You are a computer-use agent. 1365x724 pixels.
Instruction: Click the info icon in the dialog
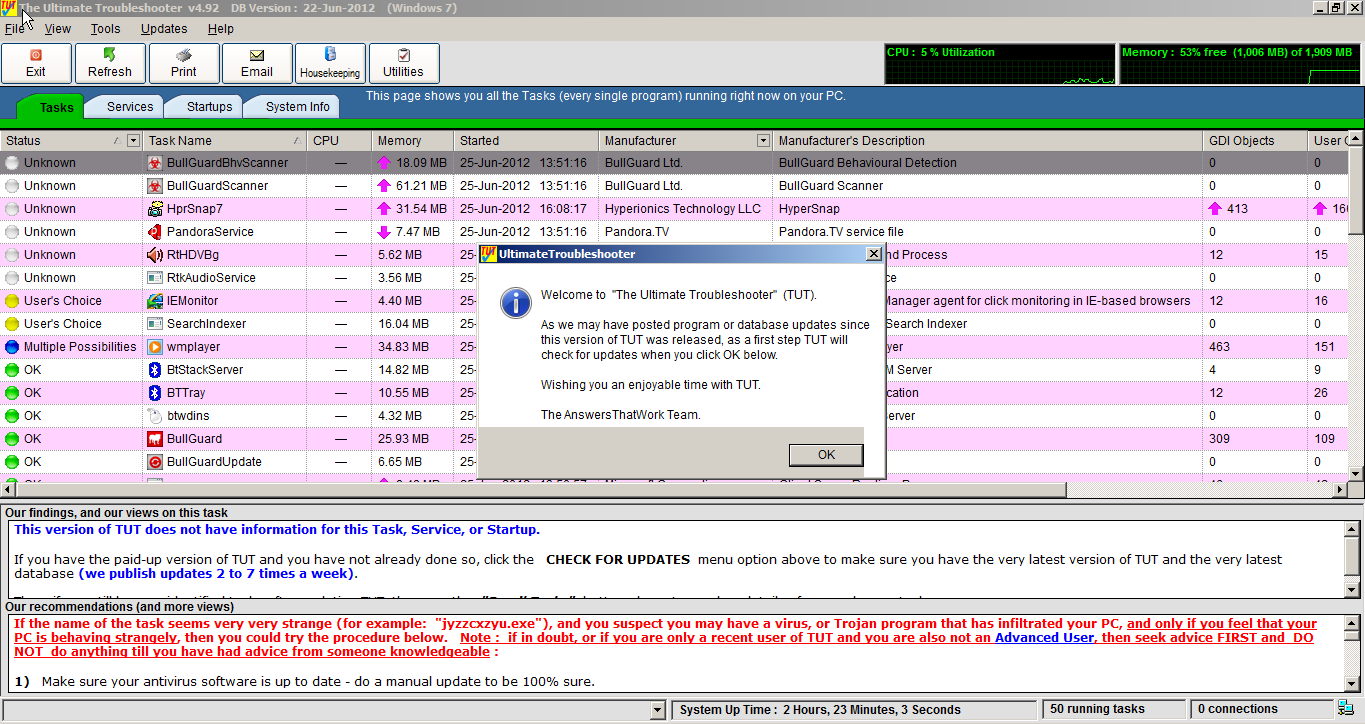click(515, 301)
